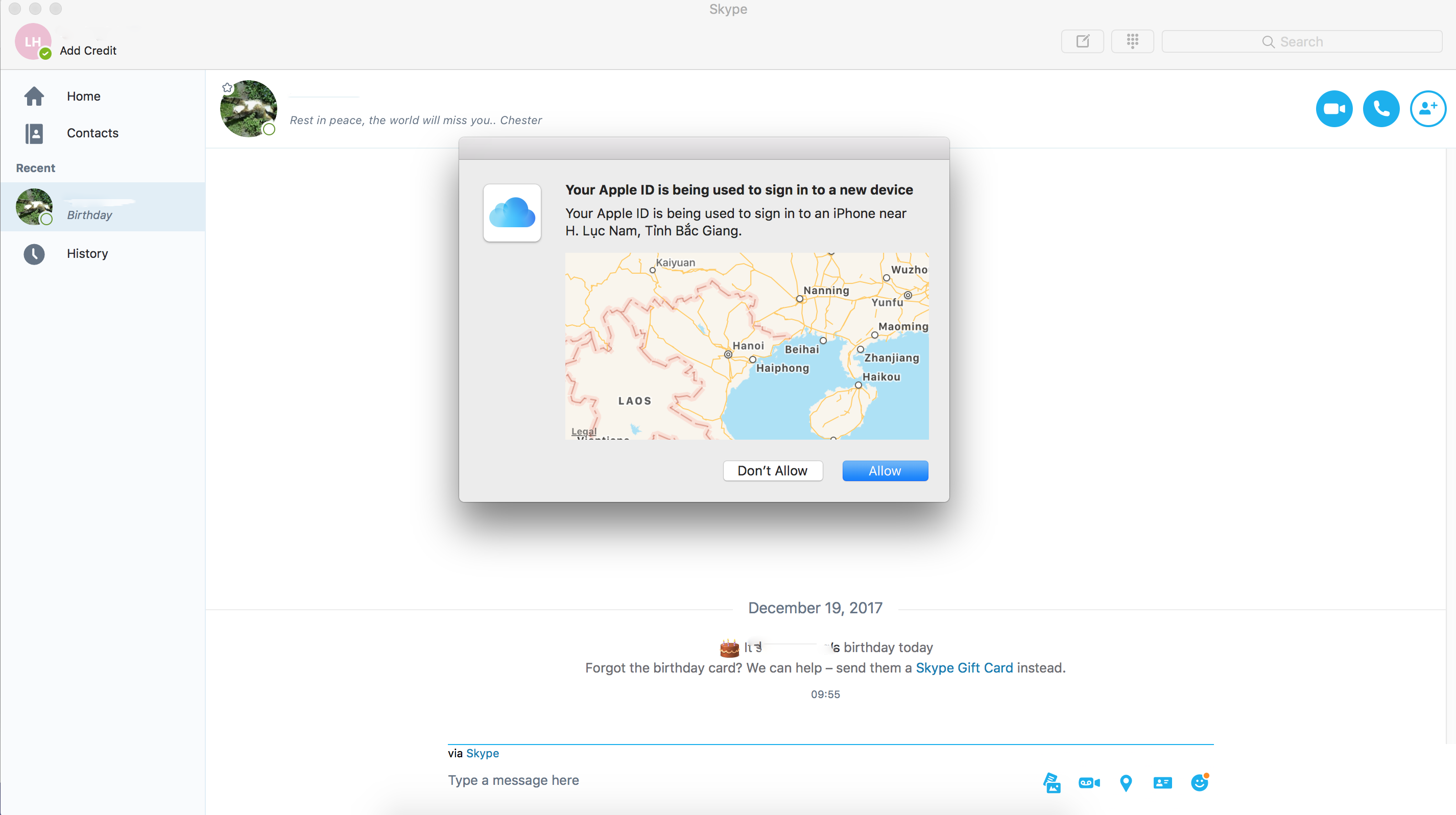Open the LH profile avatar
This screenshot has height=815, width=1456.
(33, 41)
